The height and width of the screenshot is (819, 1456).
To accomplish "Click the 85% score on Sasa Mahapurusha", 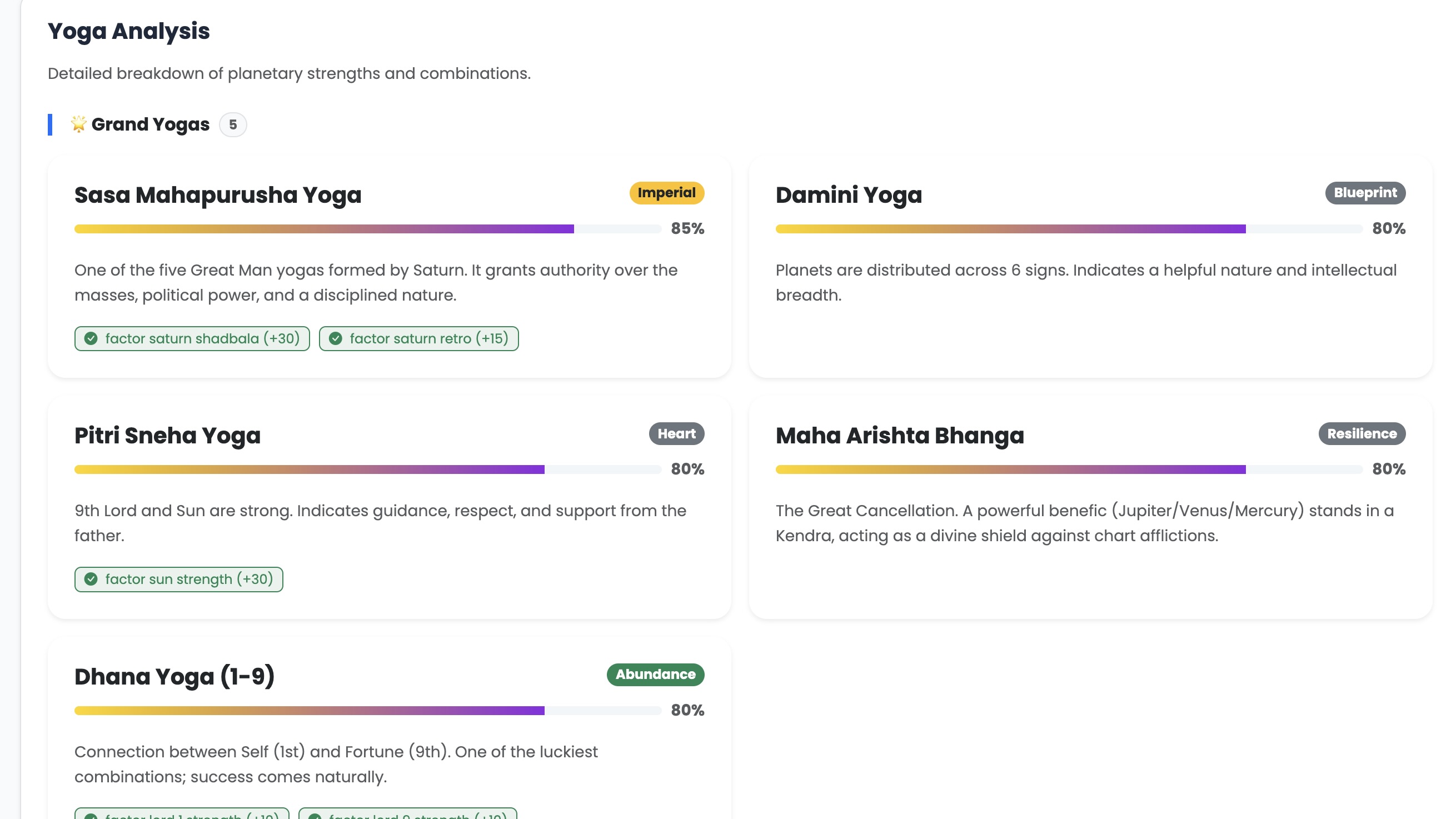I will coord(687,229).
